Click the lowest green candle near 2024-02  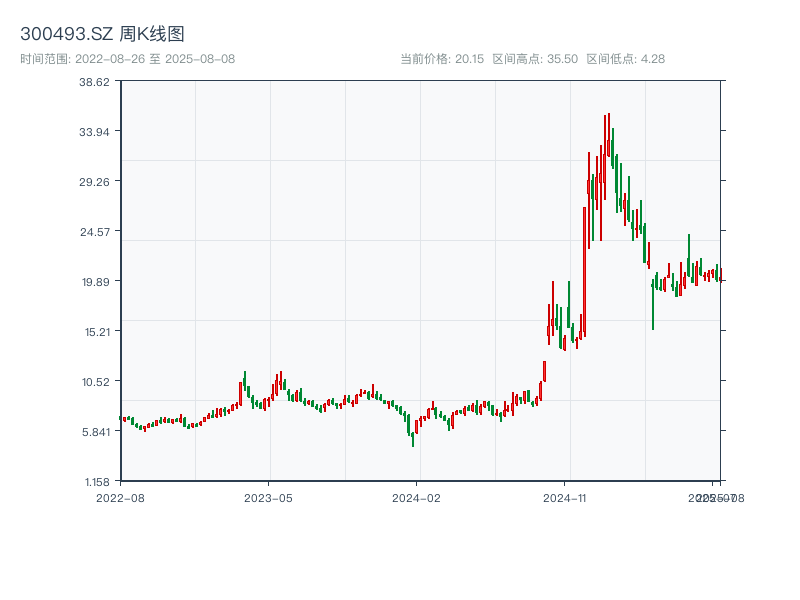(x=412, y=436)
